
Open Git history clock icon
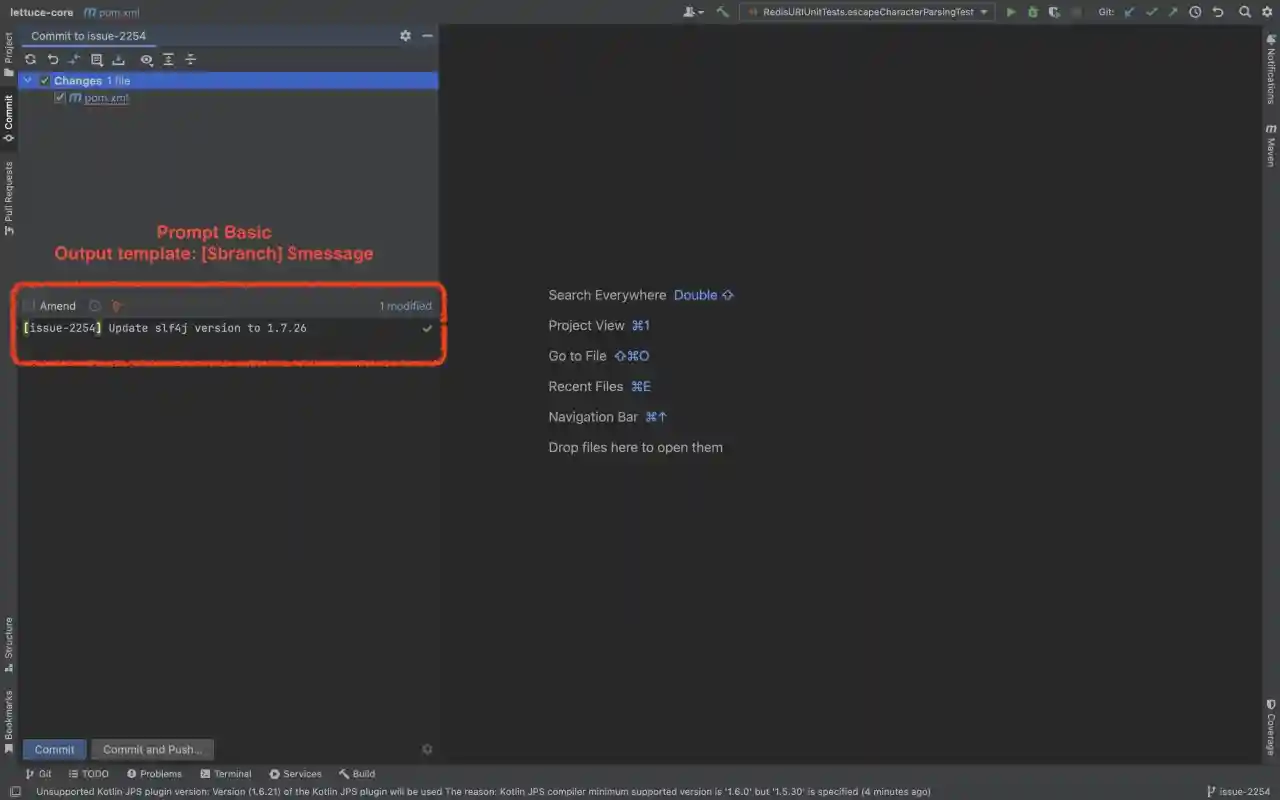(x=1195, y=12)
